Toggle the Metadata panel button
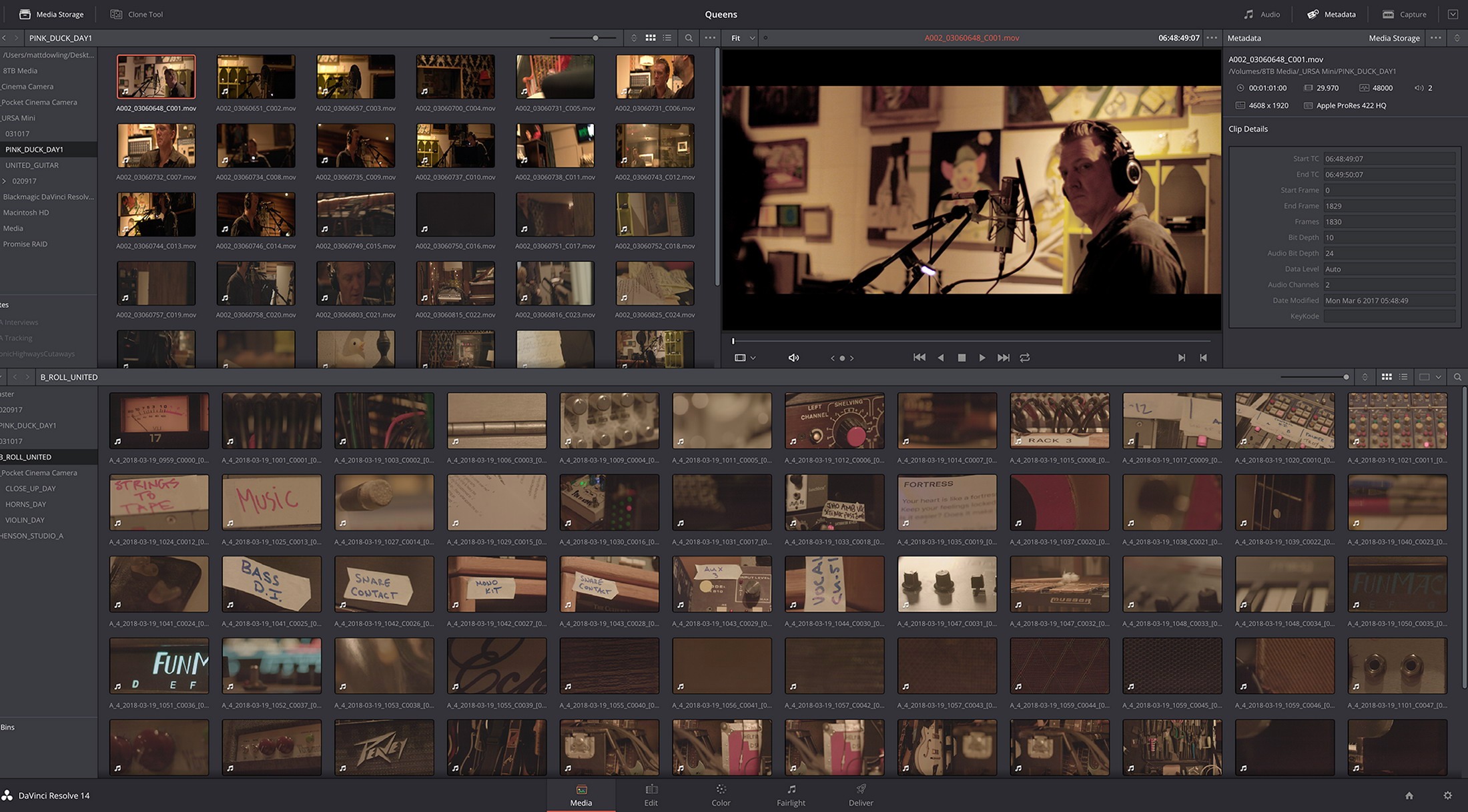 click(1331, 14)
